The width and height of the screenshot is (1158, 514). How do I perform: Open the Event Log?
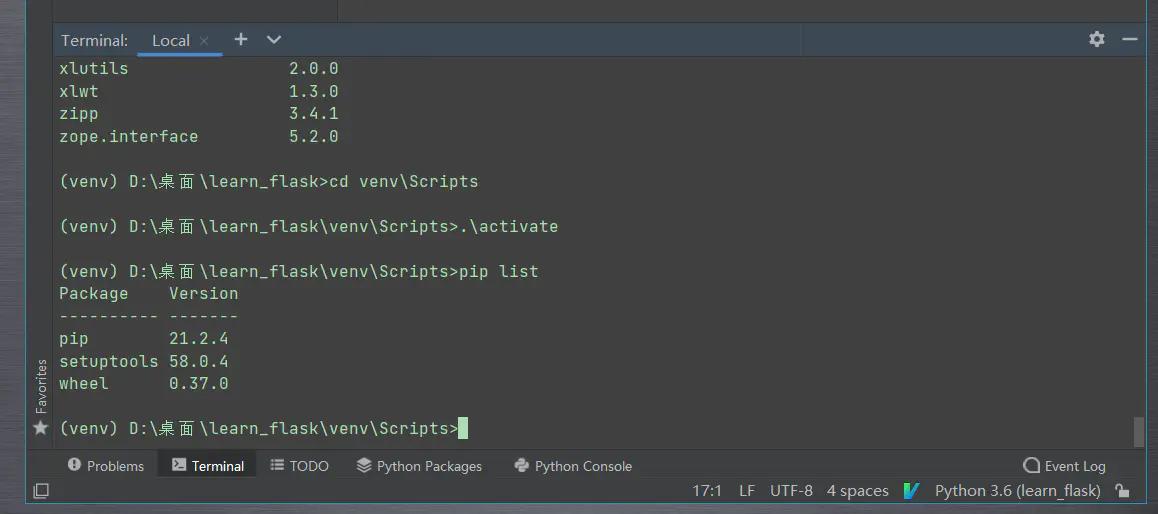(x=1064, y=466)
